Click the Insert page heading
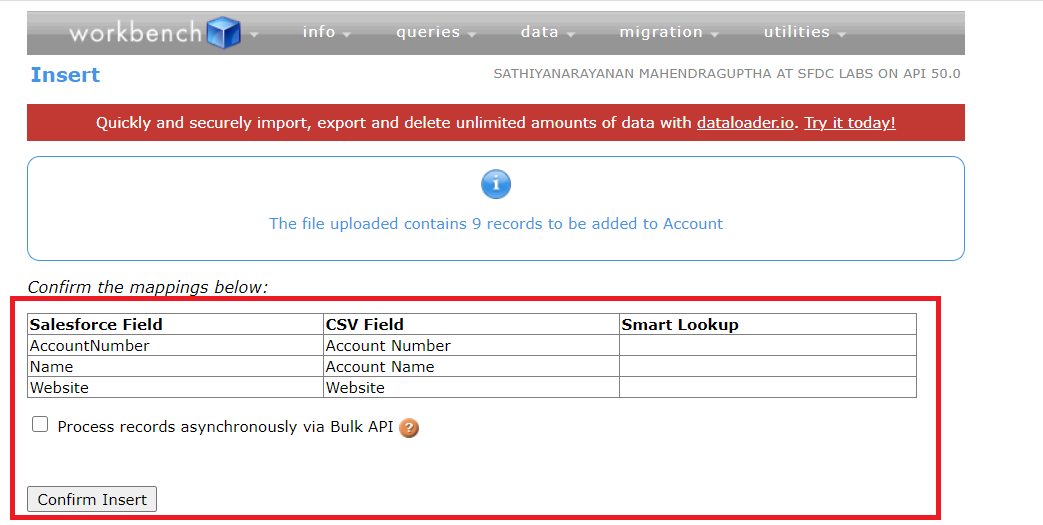 pos(65,75)
